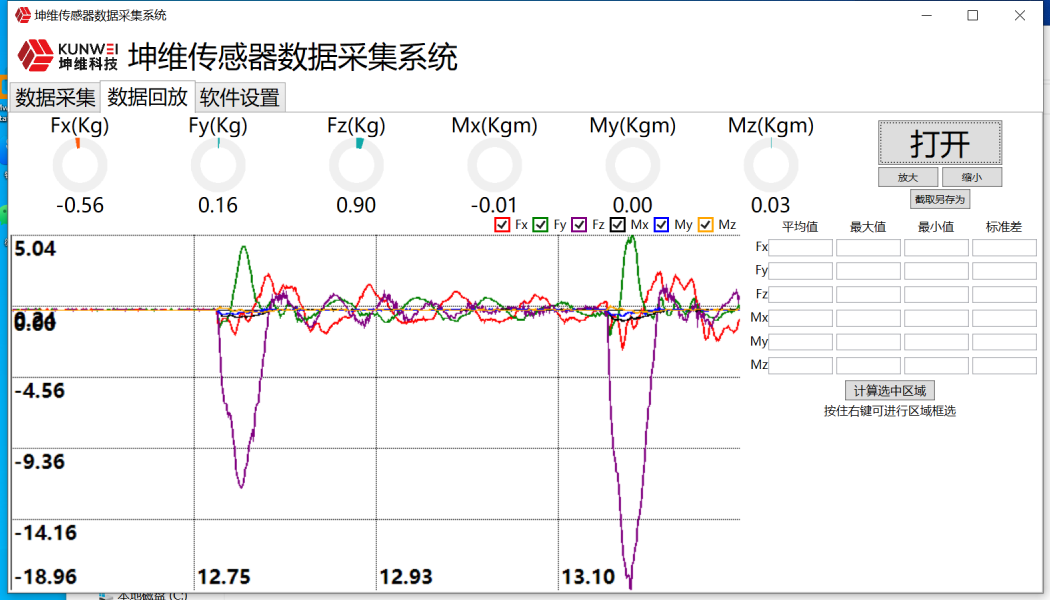Click the KUNWEI logo in header
Screen dimensions: 1050x600
pos(67,56)
